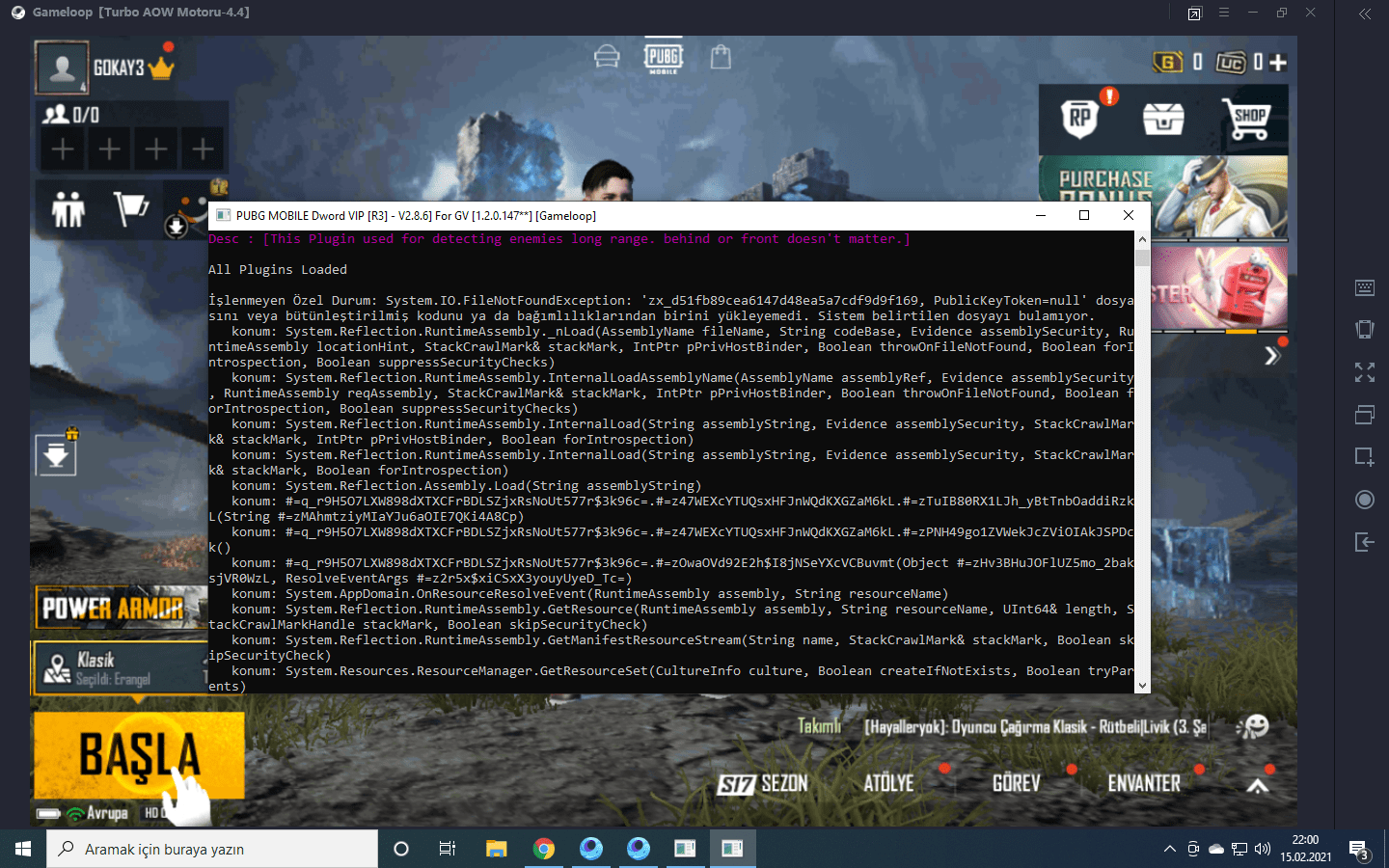The height and width of the screenshot is (868, 1389).
Task: Open the ATÖLYE workshop tab
Action: (x=889, y=783)
